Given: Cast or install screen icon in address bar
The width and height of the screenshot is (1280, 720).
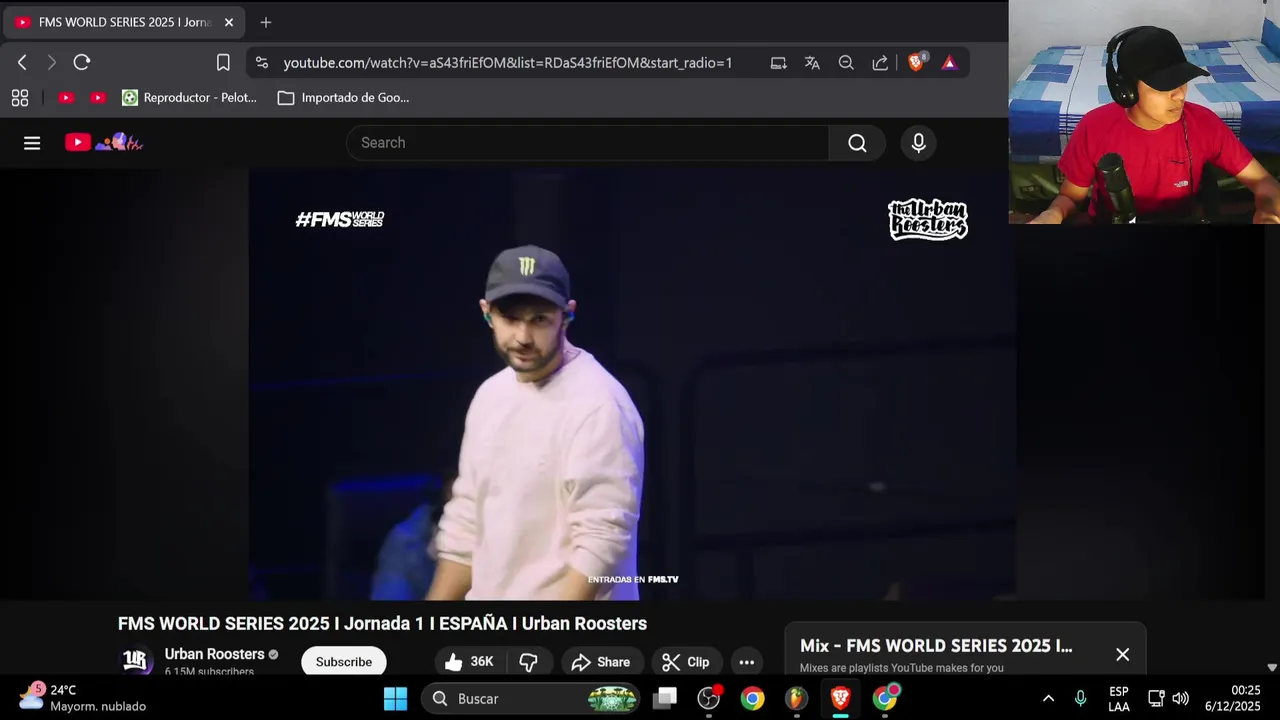Looking at the screenshot, I should (778, 63).
